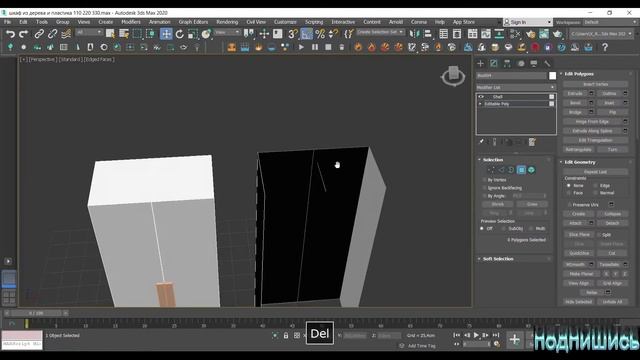Enable By Vertex checkbox
Viewport: 640px width, 360px height.
(x=484, y=180)
